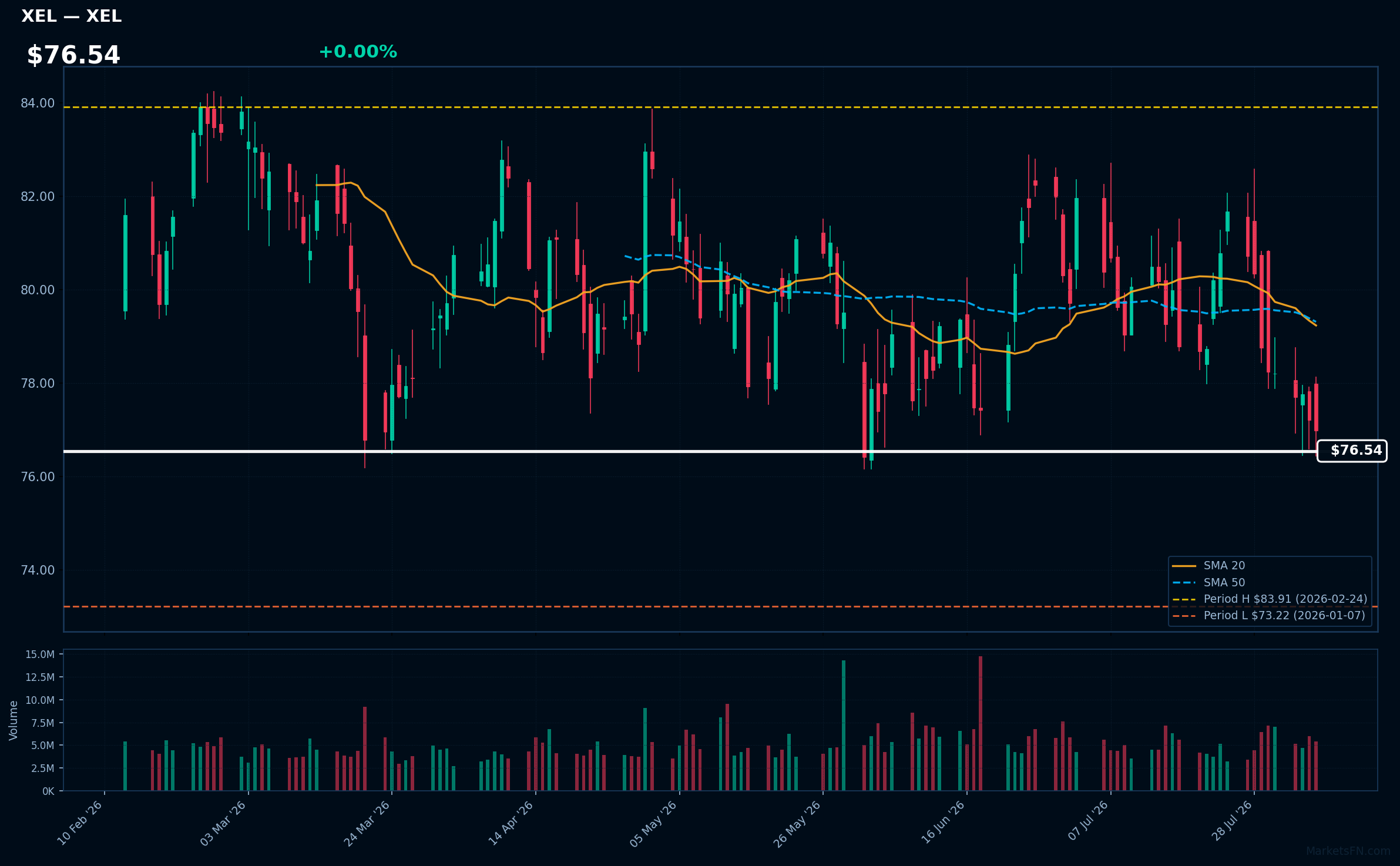Click the 15.0M volume axis label
This screenshot has height=866, width=1400.
(x=40, y=654)
